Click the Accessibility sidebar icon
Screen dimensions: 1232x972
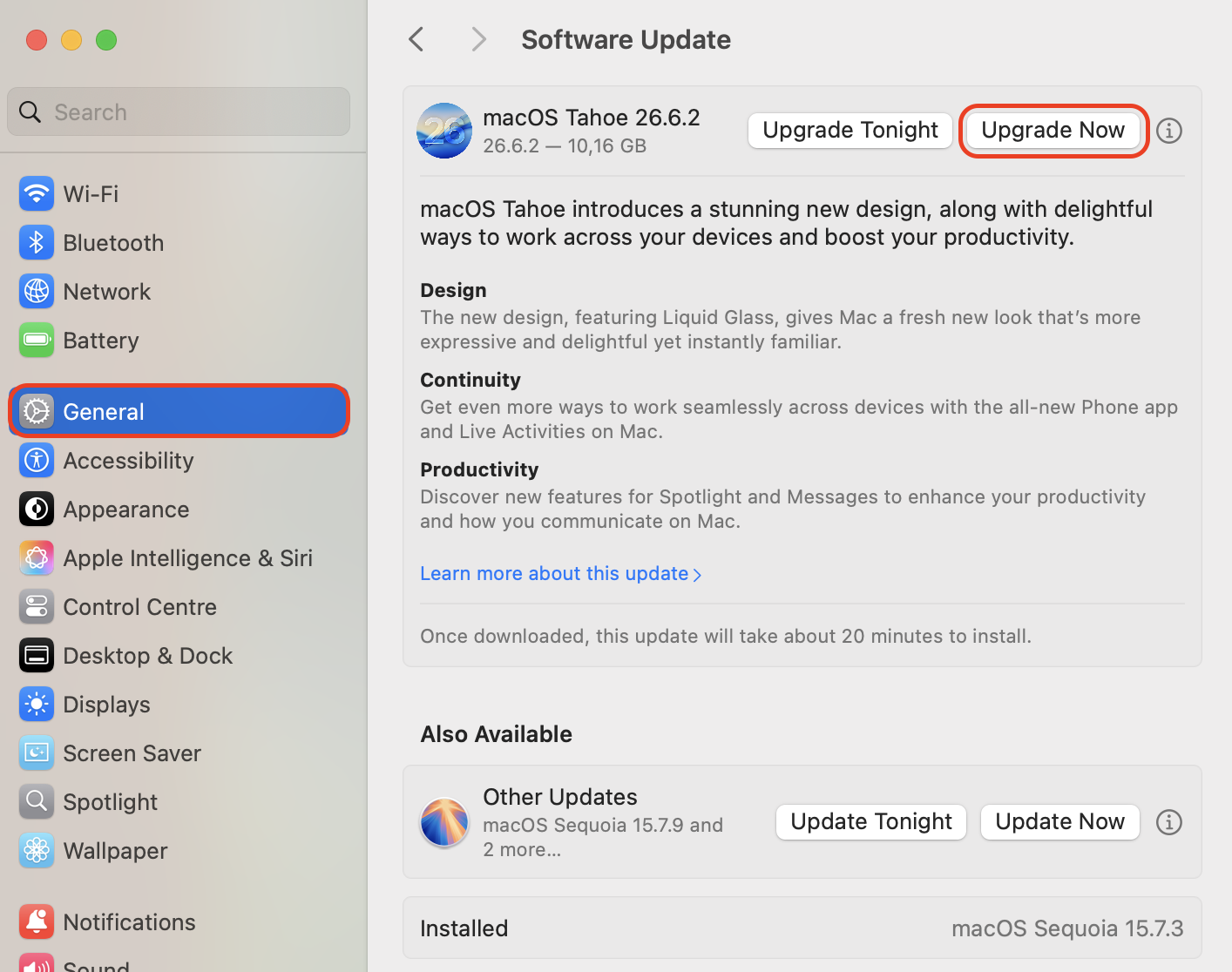tap(37, 460)
